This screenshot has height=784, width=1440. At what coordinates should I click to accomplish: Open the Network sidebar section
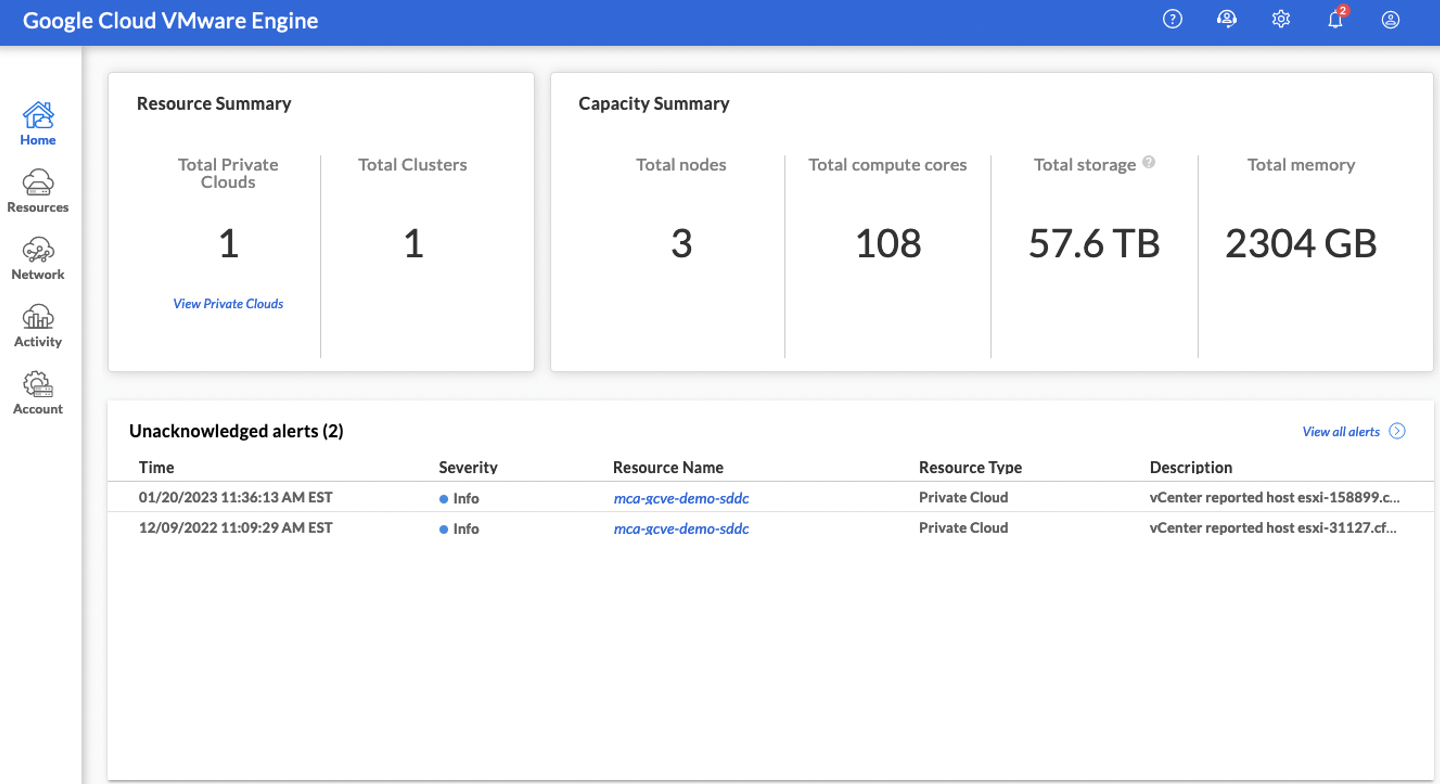(x=38, y=258)
